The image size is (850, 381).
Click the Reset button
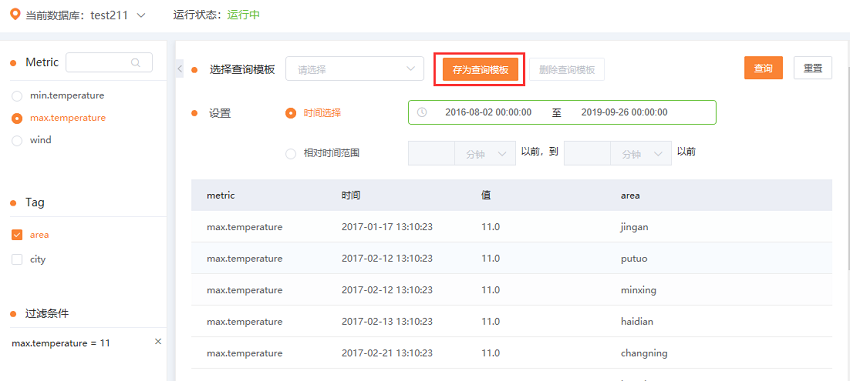point(813,68)
